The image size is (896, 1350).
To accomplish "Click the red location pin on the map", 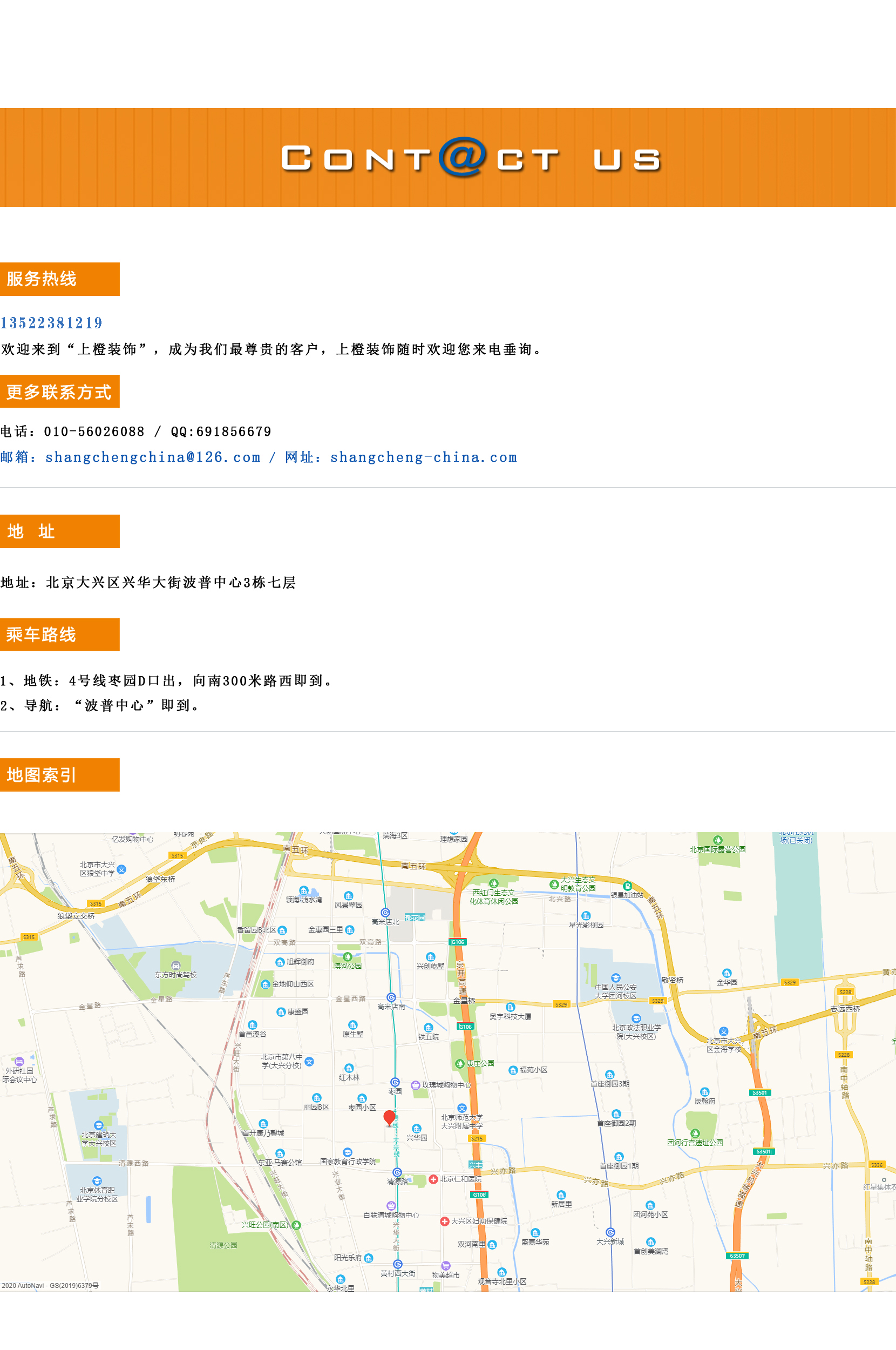I will pos(389,1117).
